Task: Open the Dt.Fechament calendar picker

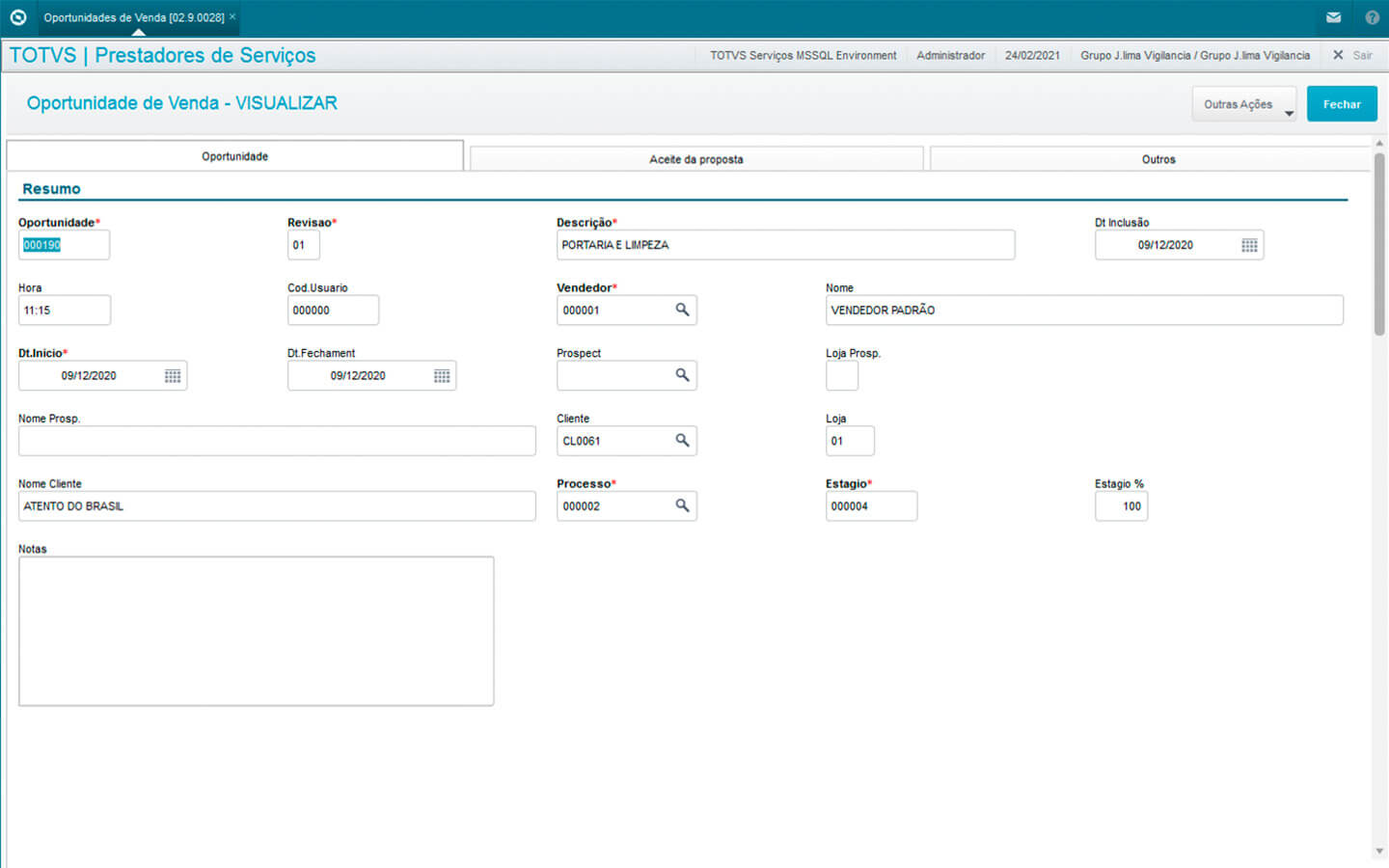Action: pos(442,376)
